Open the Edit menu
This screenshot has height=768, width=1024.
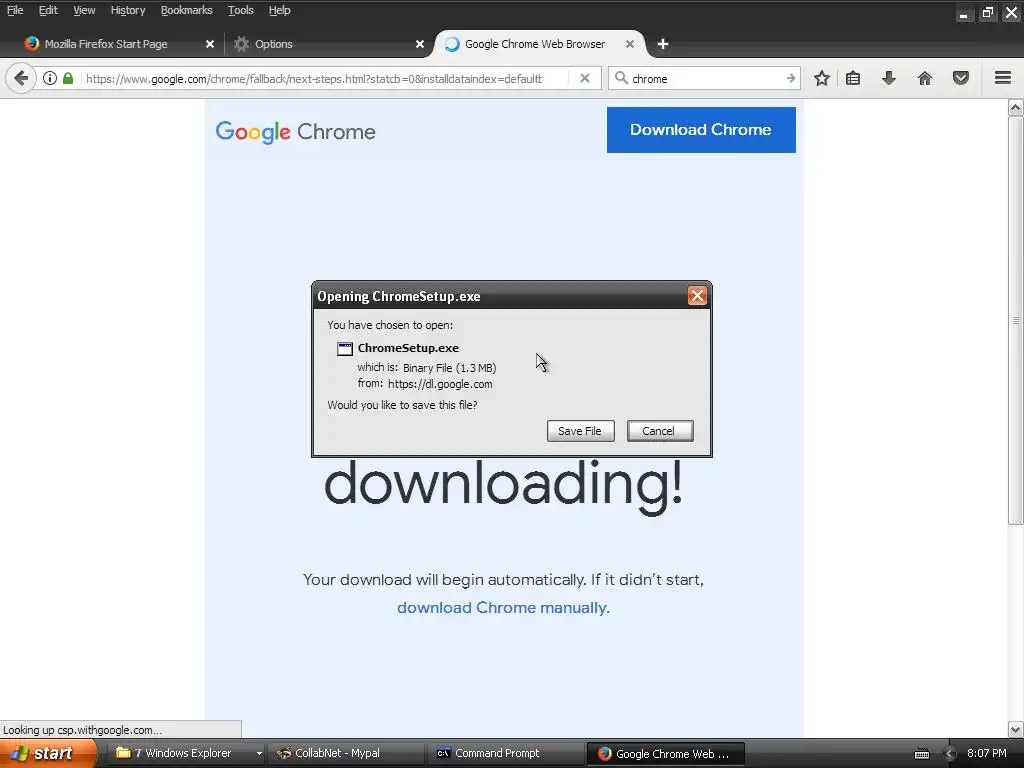coord(48,10)
